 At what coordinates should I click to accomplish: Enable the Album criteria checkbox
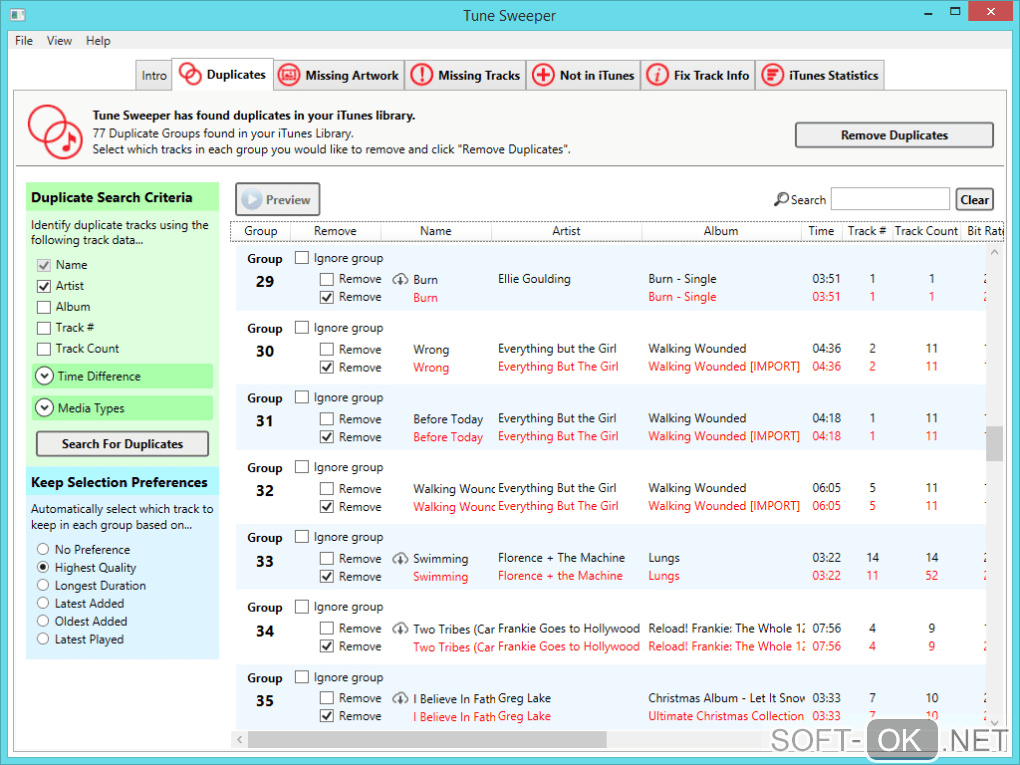click(x=44, y=307)
